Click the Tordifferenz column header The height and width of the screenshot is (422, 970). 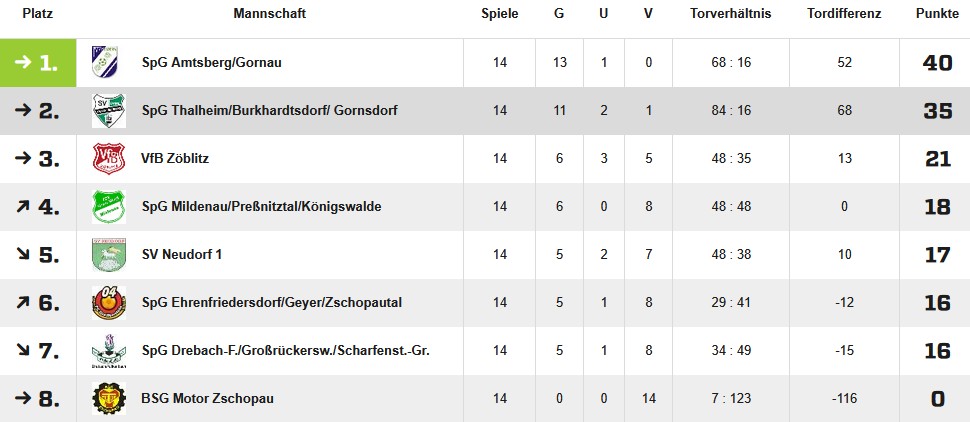click(844, 14)
